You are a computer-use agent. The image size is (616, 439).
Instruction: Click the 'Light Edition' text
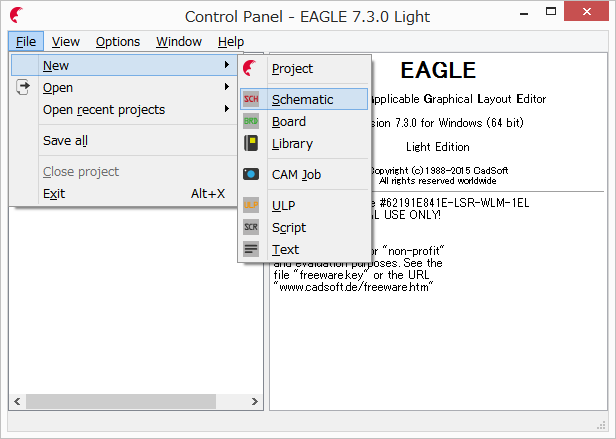[x=438, y=147]
